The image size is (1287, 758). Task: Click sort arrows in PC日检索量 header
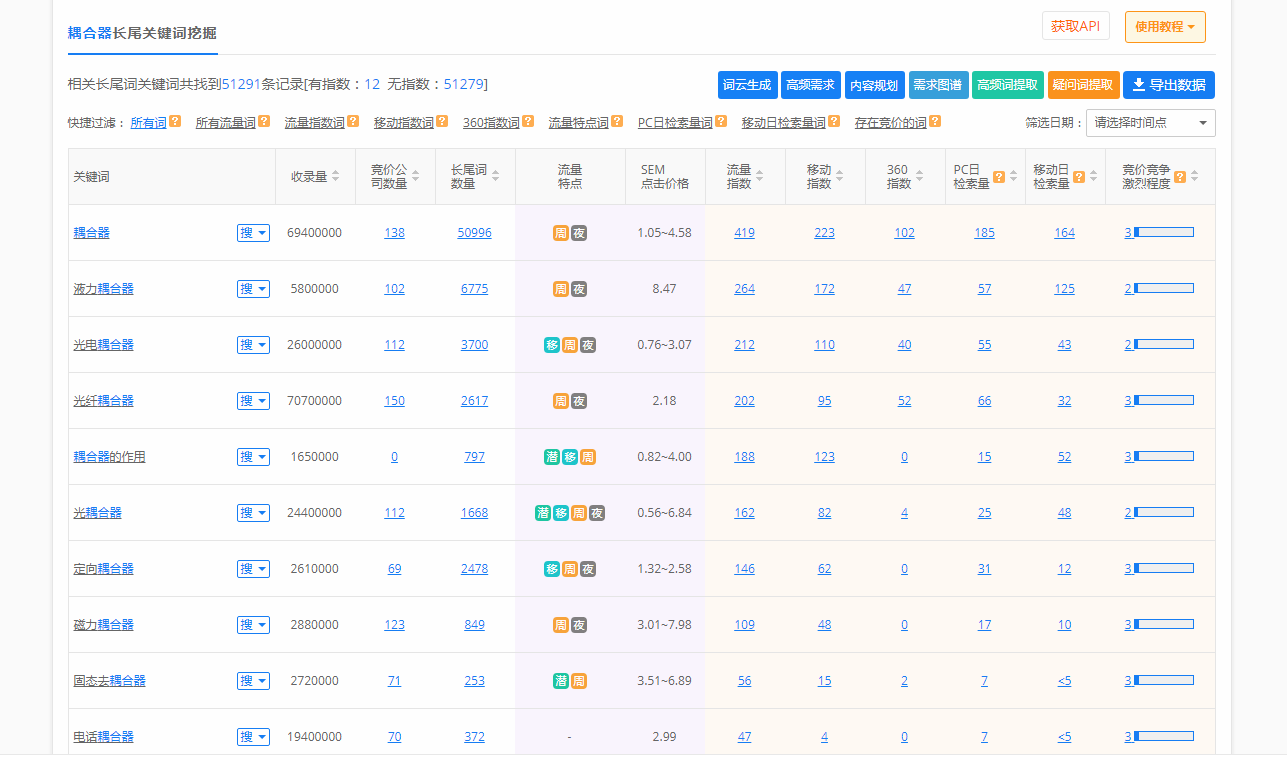(x=1013, y=176)
